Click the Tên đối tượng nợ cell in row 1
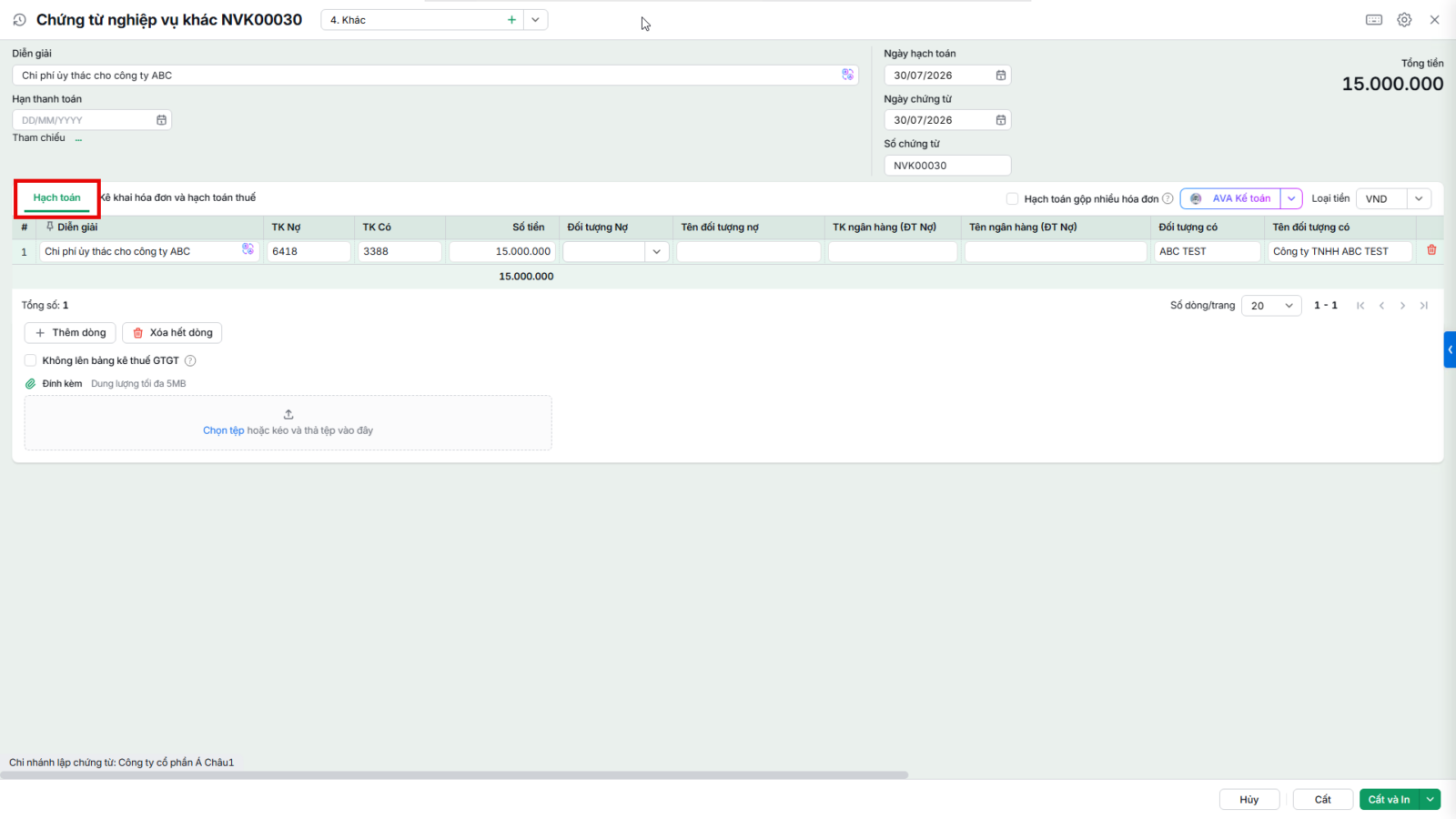Image resolution: width=1456 pixels, height=819 pixels. tap(749, 252)
